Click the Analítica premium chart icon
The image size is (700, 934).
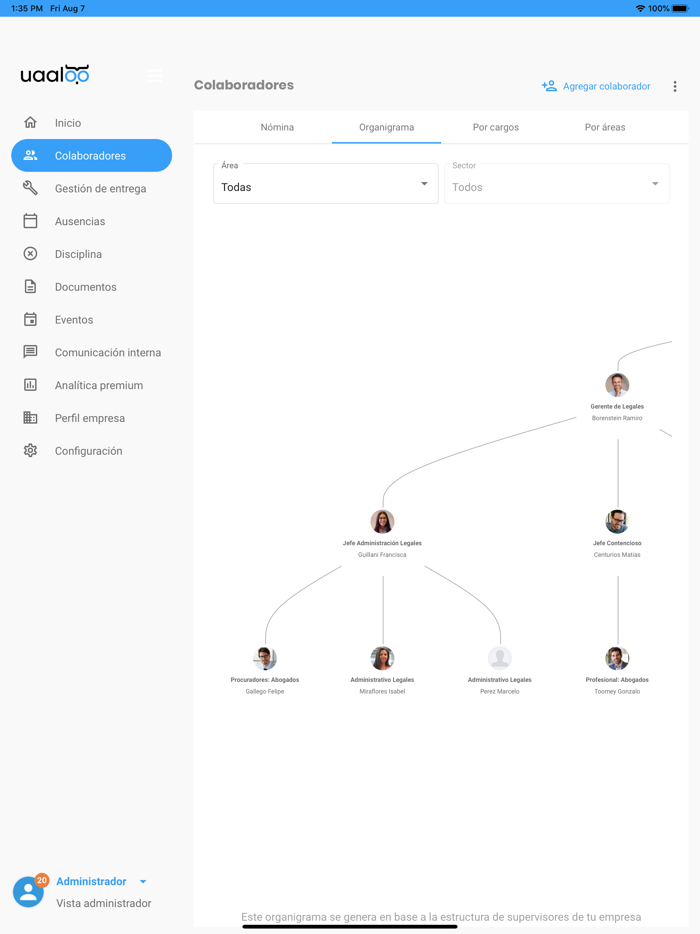coord(30,385)
